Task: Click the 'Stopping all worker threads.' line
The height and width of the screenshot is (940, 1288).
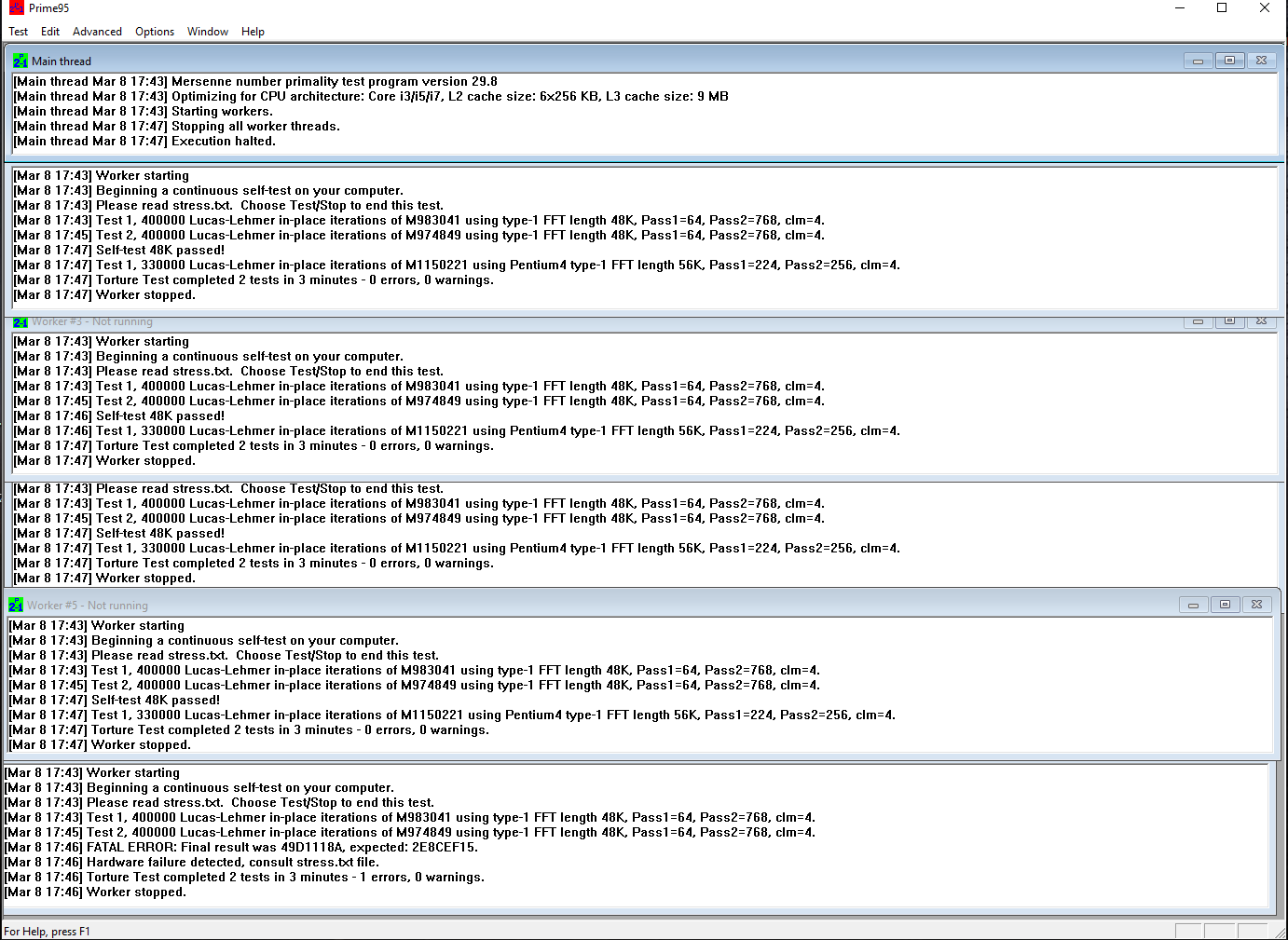Action: (177, 127)
